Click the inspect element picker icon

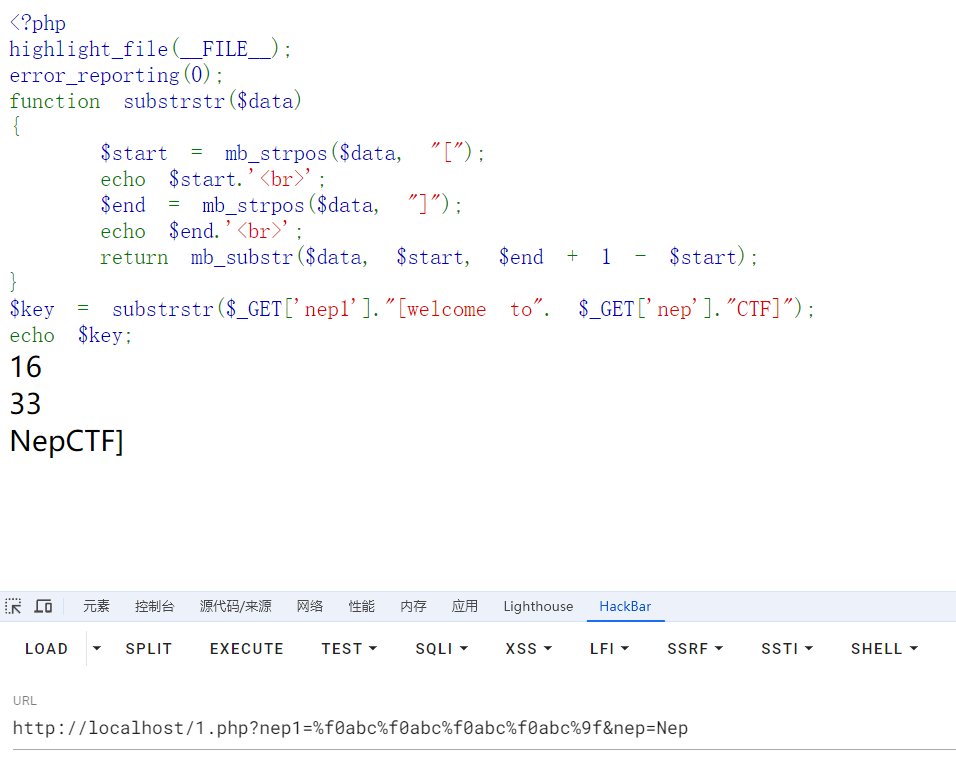pos(14,606)
